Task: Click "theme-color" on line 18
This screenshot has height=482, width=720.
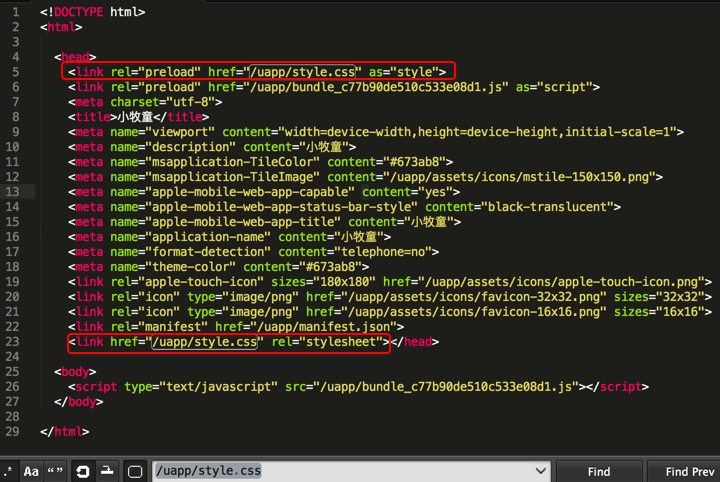Action: 191,267
